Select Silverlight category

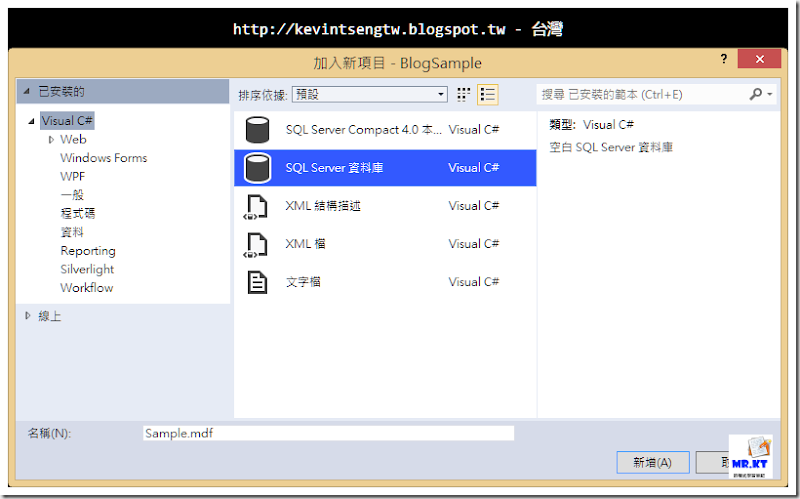click(87, 269)
